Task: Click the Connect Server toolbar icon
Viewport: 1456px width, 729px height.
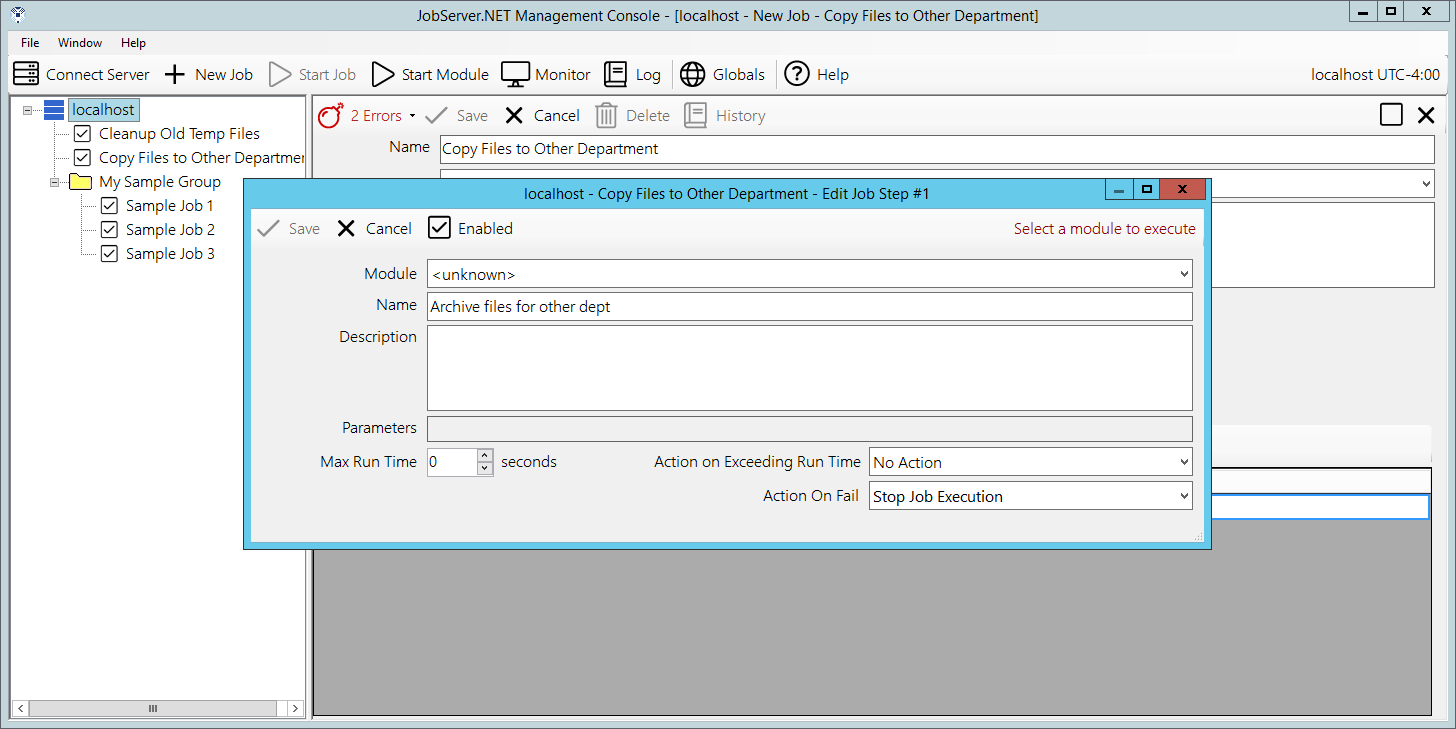Action: tap(27, 74)
